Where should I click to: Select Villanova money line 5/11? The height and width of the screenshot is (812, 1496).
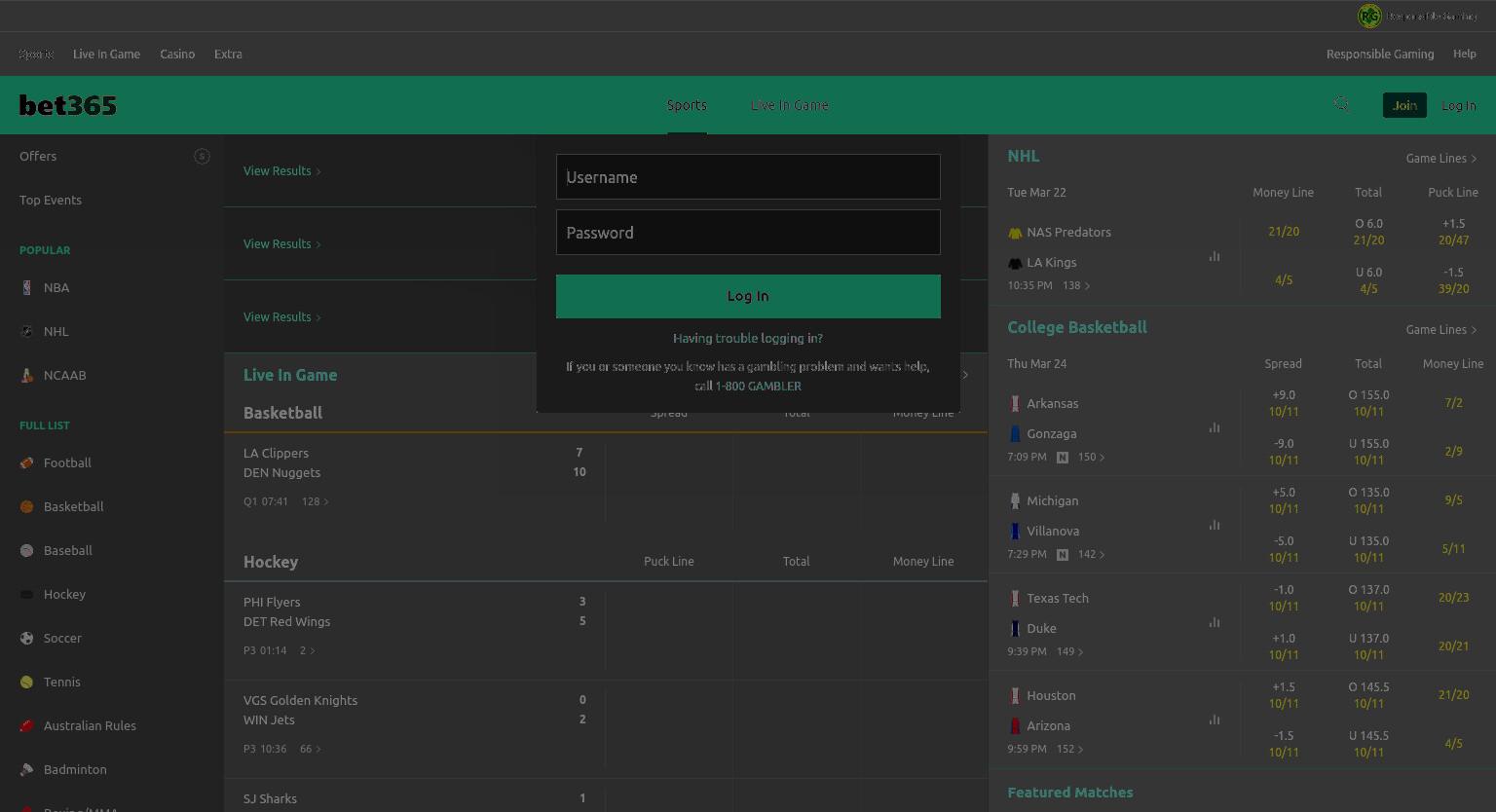(1453, 549)
